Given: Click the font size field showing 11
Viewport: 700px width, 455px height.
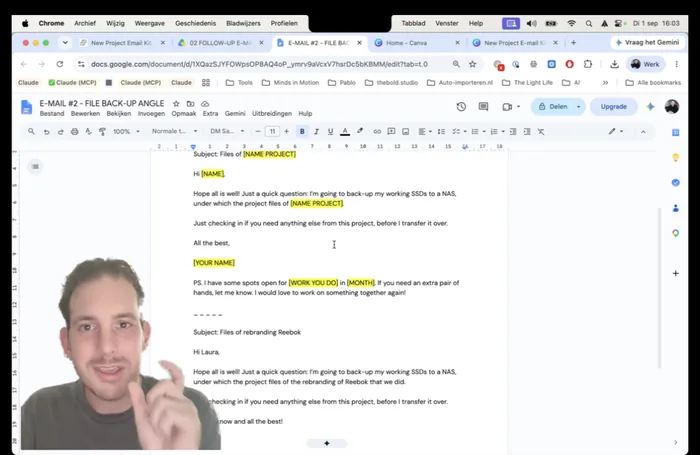Looking at the screenshot, I should (272, 132).
